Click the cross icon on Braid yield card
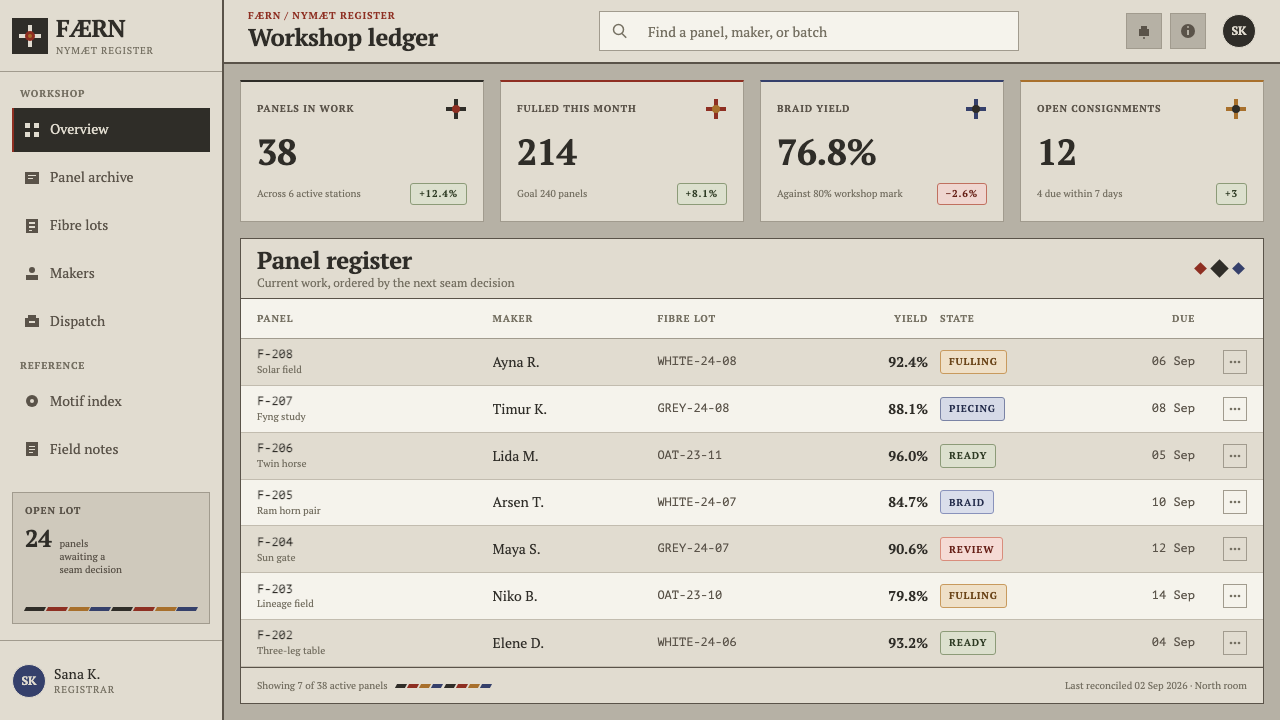This screenshot has height=720, width=1280. click(976, 109)
